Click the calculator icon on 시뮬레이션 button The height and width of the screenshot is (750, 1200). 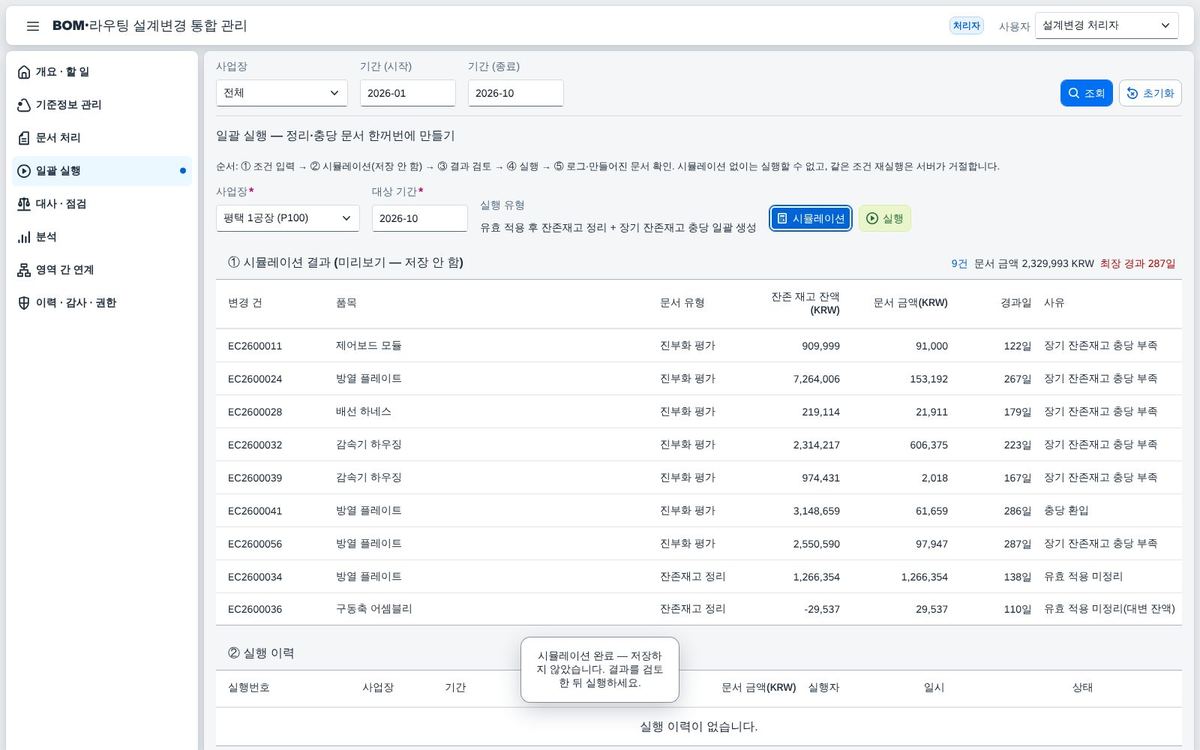[782, 218]
